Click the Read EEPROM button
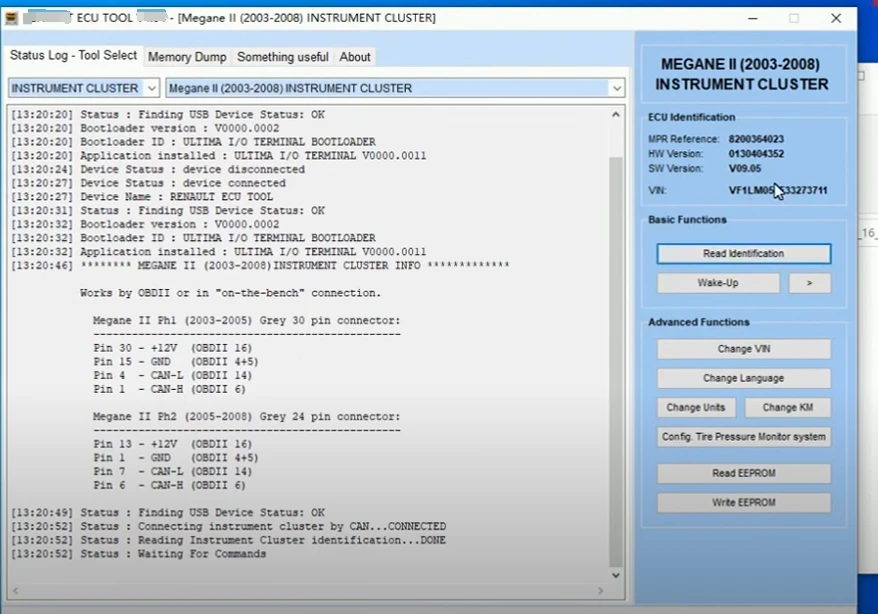This screenshot has width=878, height=614. (x=743, y=473)
